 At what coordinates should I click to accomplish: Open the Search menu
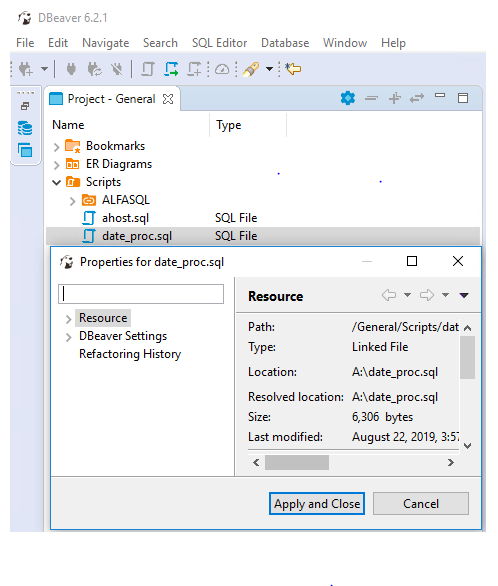[x=160, y=43]
